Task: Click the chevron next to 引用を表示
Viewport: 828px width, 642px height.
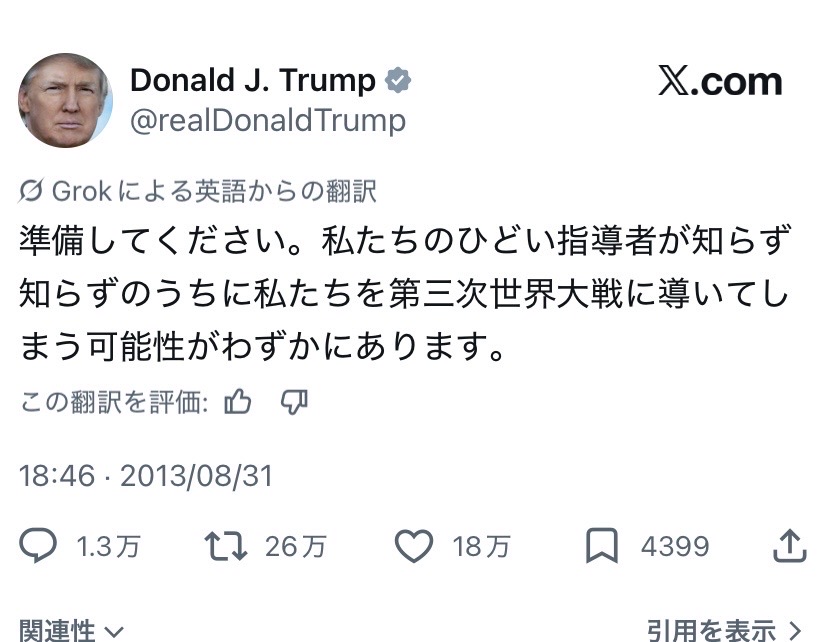Action: click(796, 631)
